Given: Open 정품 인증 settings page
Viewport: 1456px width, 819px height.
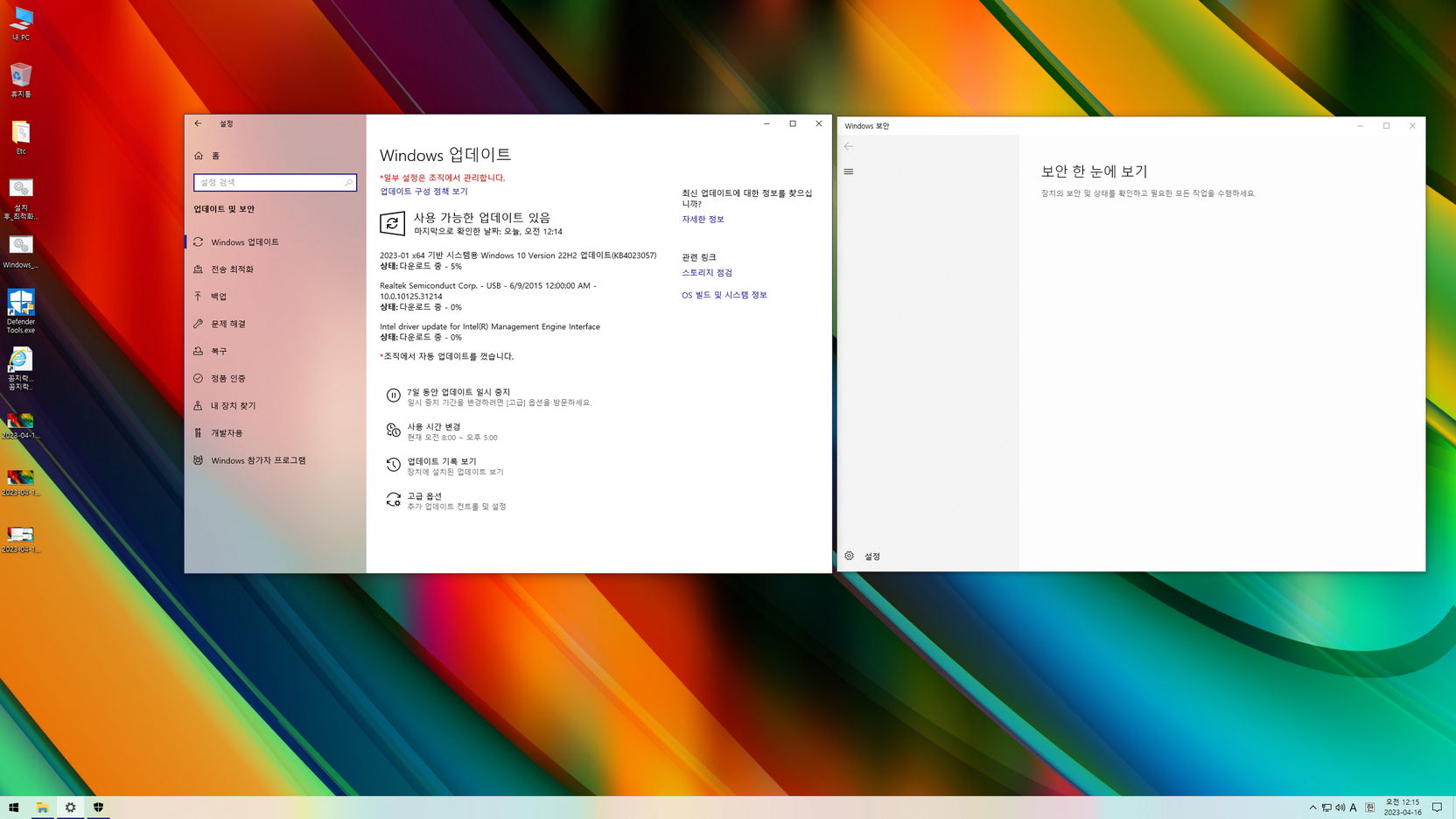Looking at the screenshot, I should (x=275, y=378).
